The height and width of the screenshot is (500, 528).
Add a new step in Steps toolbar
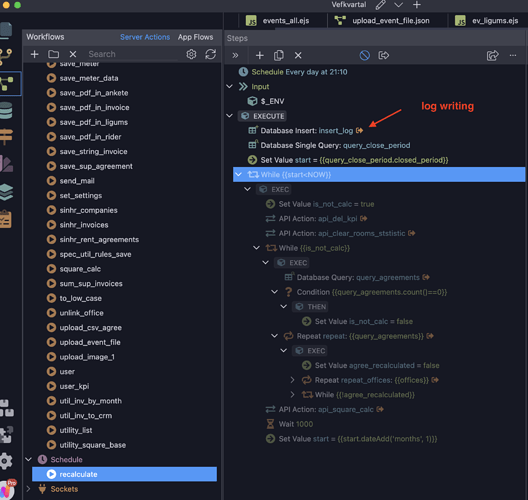tap(260, 55)
